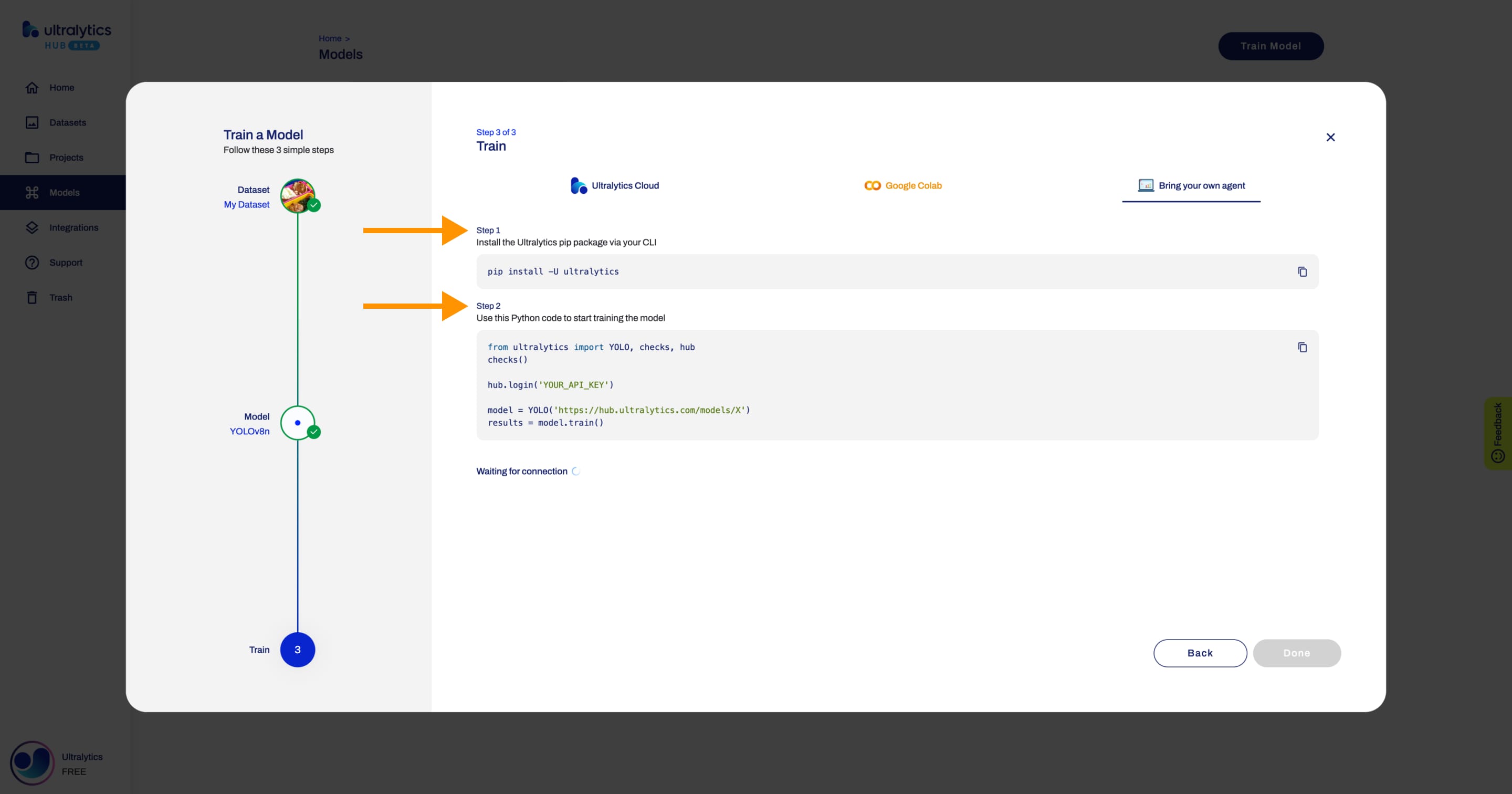Copy the pip install command
Image resolution: width=1512 pixels, height=794 pixels.
1302,271
